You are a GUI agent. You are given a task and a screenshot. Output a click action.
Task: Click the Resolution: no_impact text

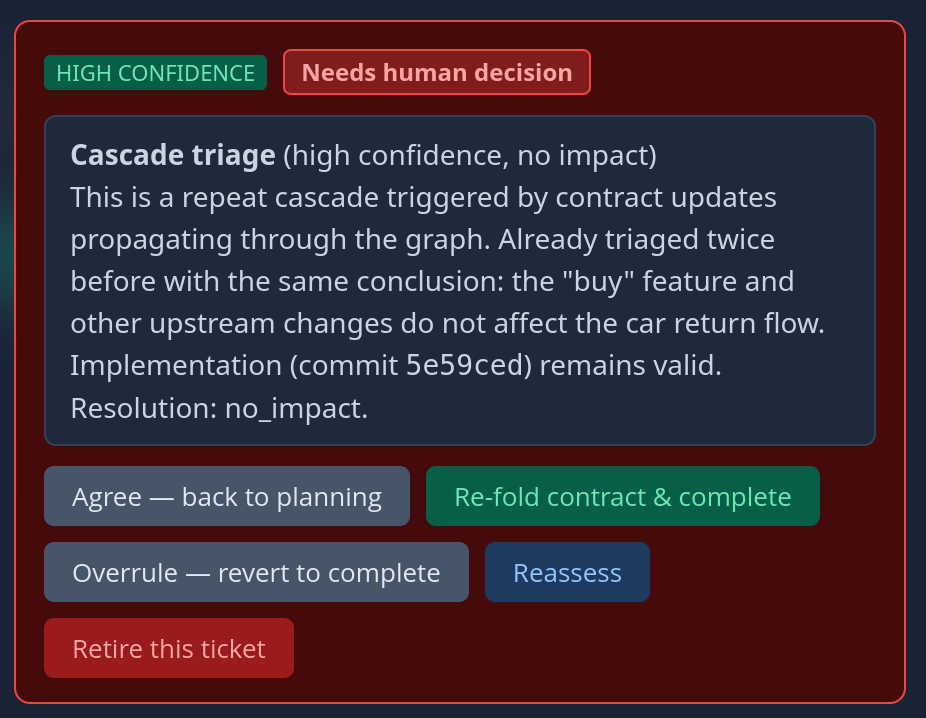[x=219, y=408]
